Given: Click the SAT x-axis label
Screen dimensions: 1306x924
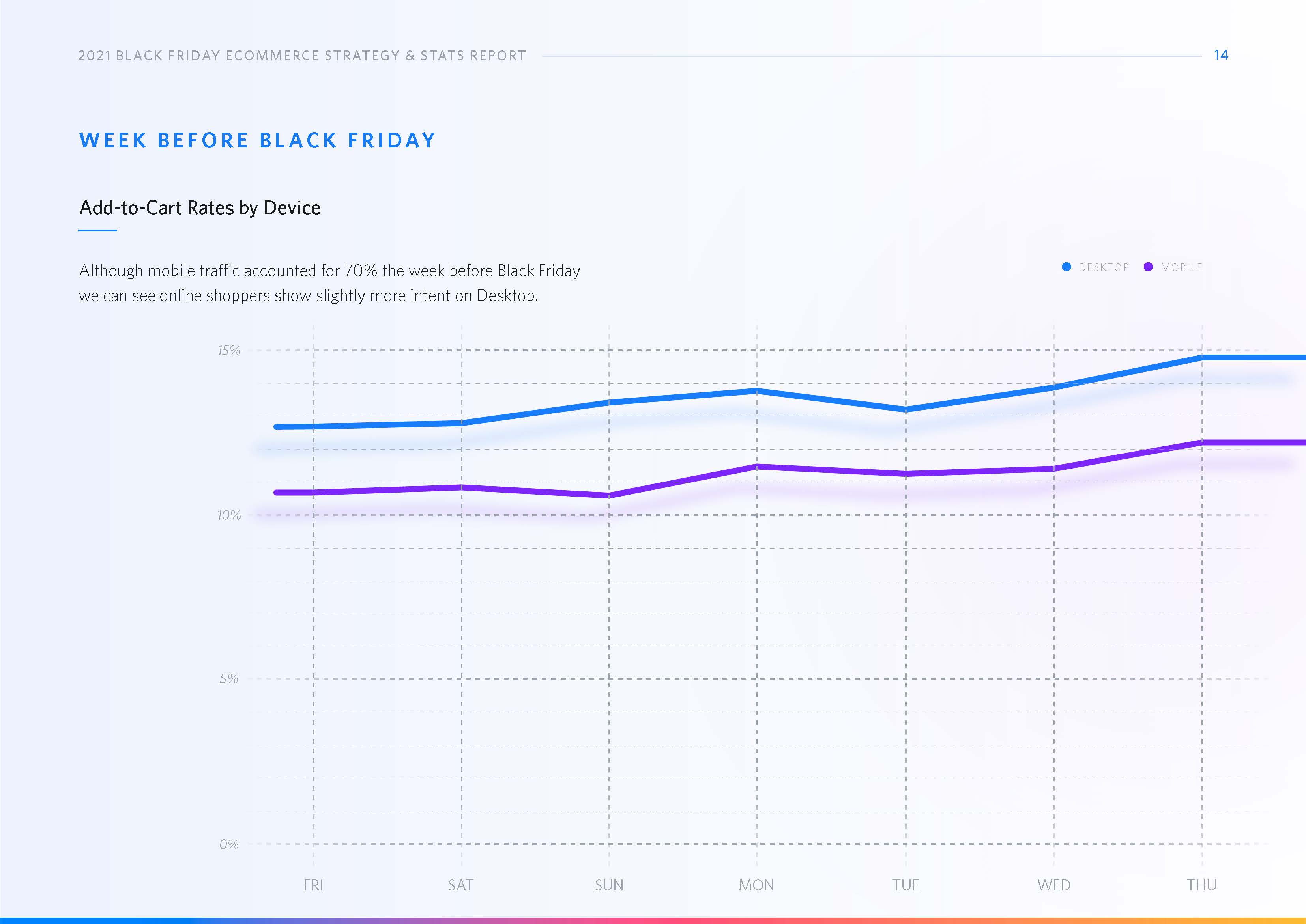Looking at the screenshot, I should coord(460,885).
